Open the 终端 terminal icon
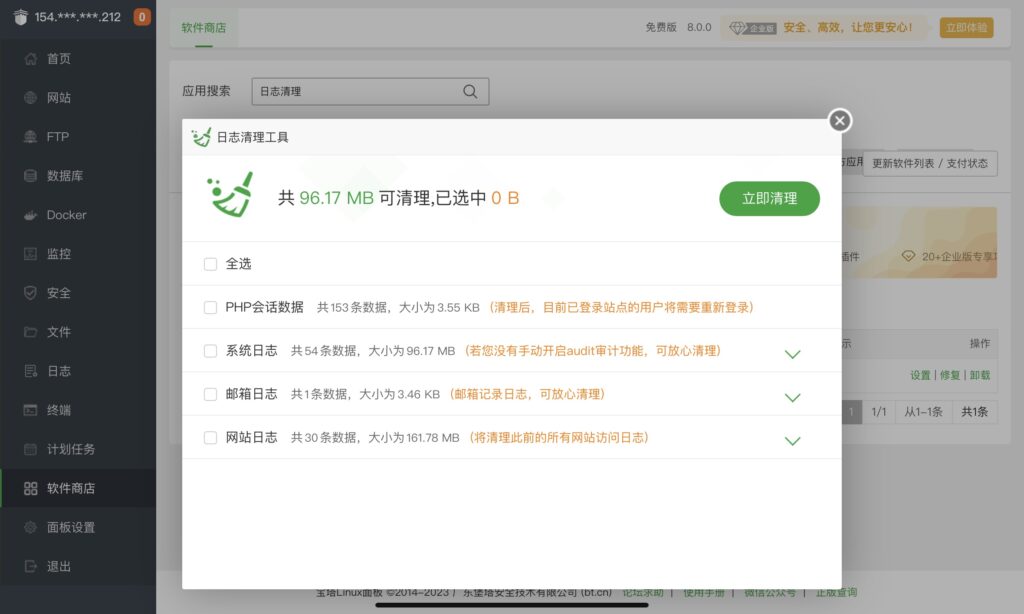Image resolution: width=1024 pixels, height=614 pixels. coord(30,410)
